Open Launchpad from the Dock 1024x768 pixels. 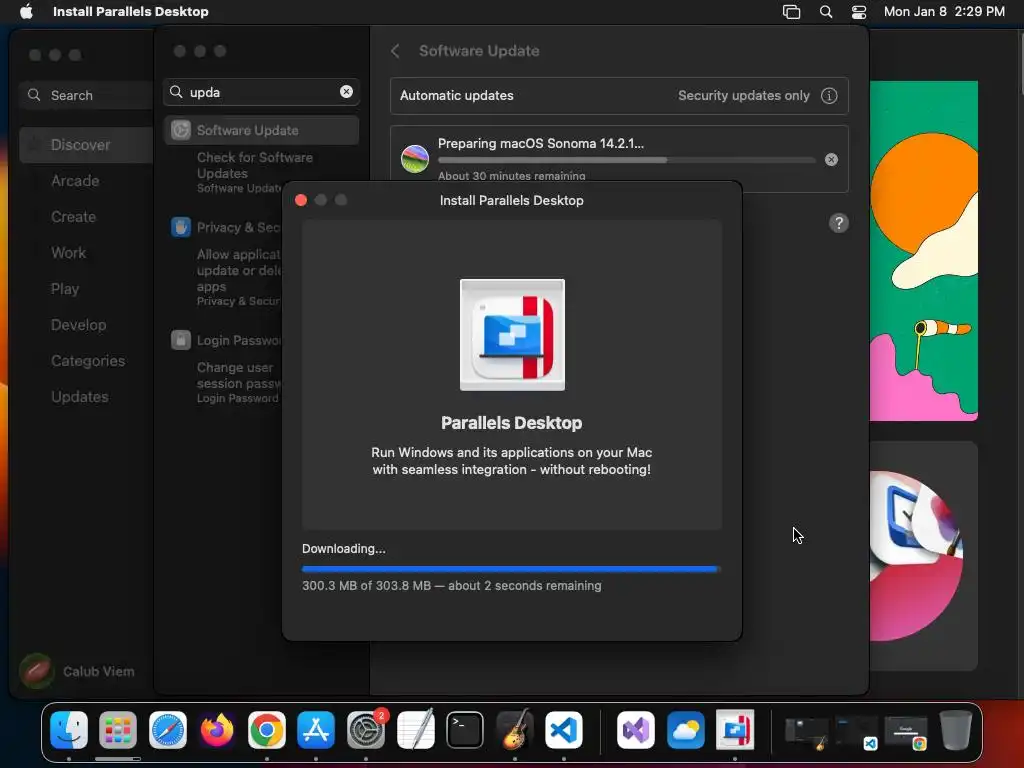point(118,729)
